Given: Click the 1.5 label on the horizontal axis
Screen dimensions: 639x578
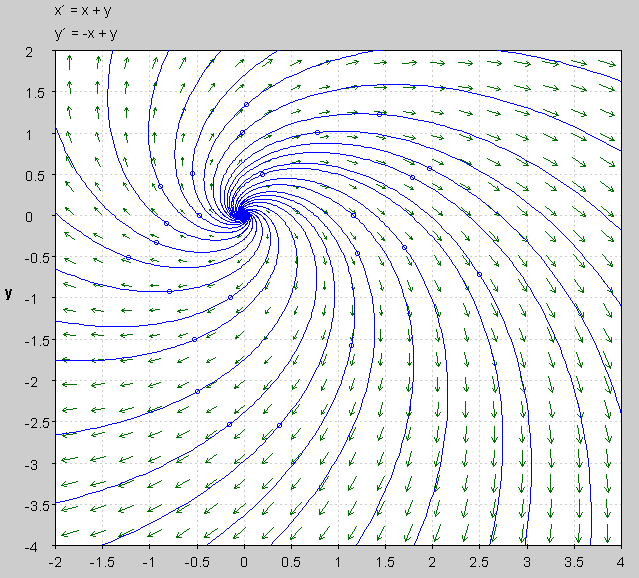Looking at the screenshot, I should tap(385, 563).
